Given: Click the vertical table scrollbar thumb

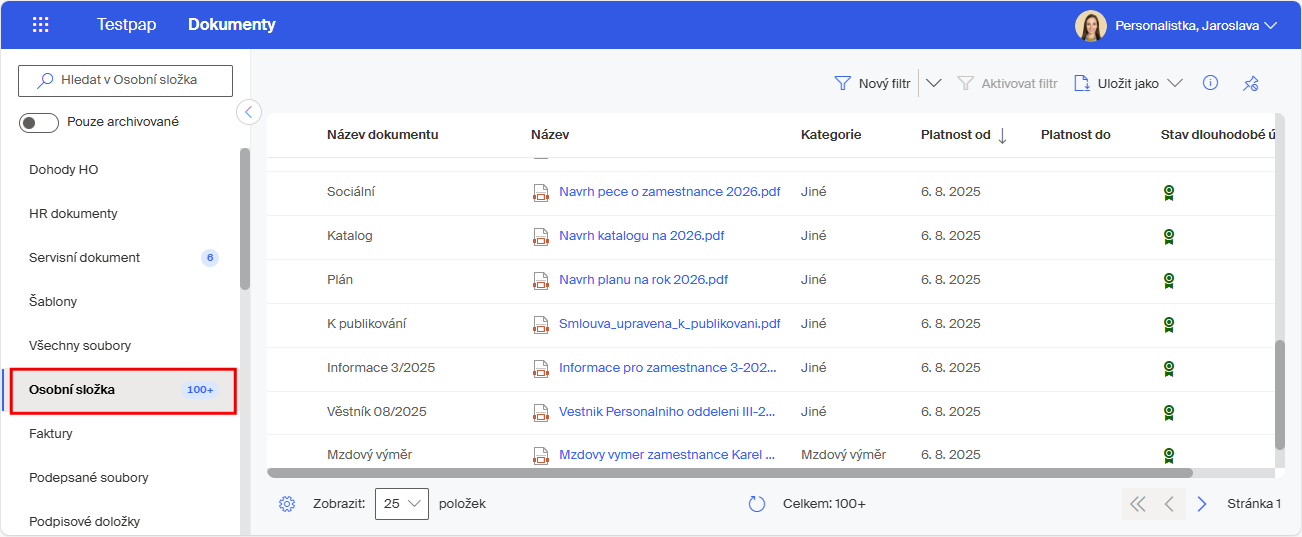Looking at the screenshot, I should (x=1280, y=395).
